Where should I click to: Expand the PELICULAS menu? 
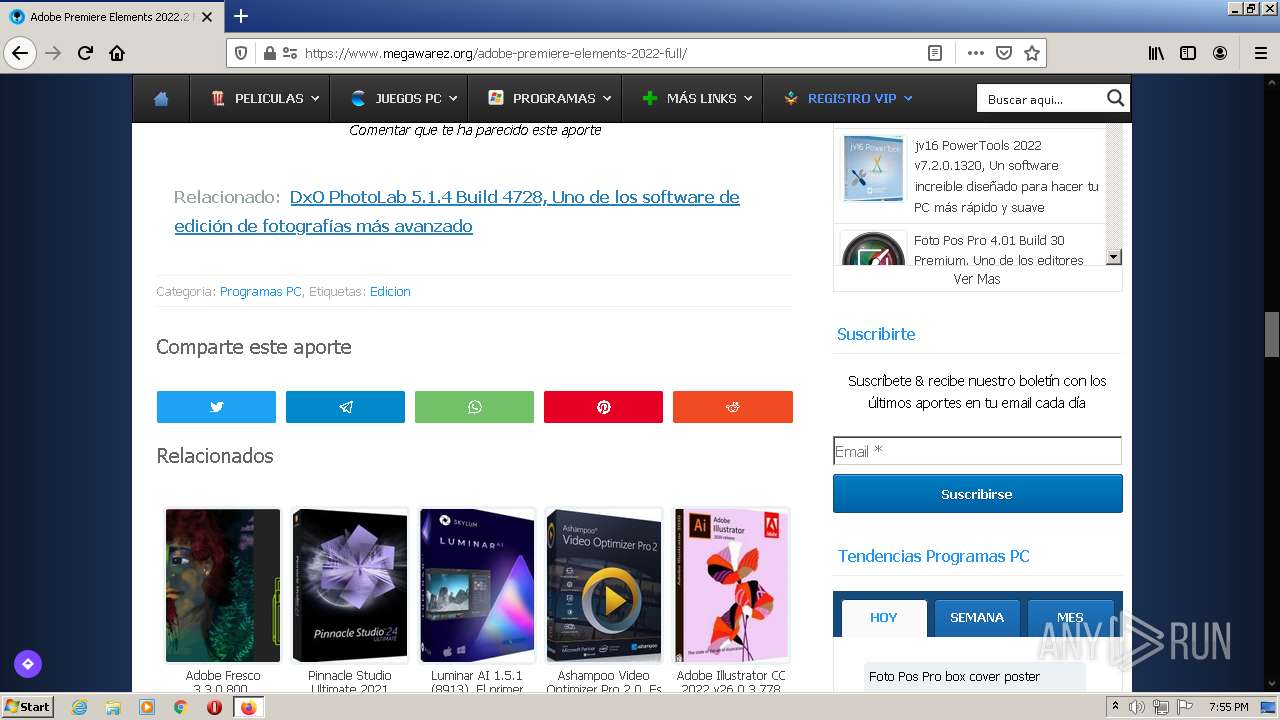(x=265, y=99)
